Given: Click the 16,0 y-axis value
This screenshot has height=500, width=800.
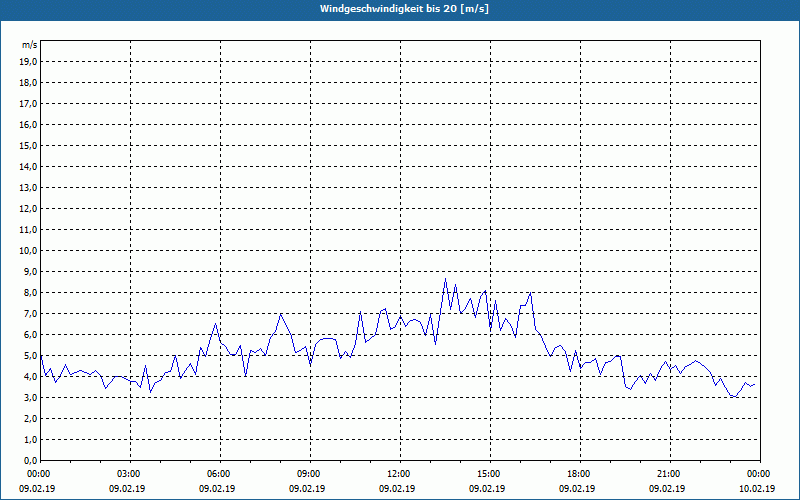Looking at the screenshot, I should 28,124.
